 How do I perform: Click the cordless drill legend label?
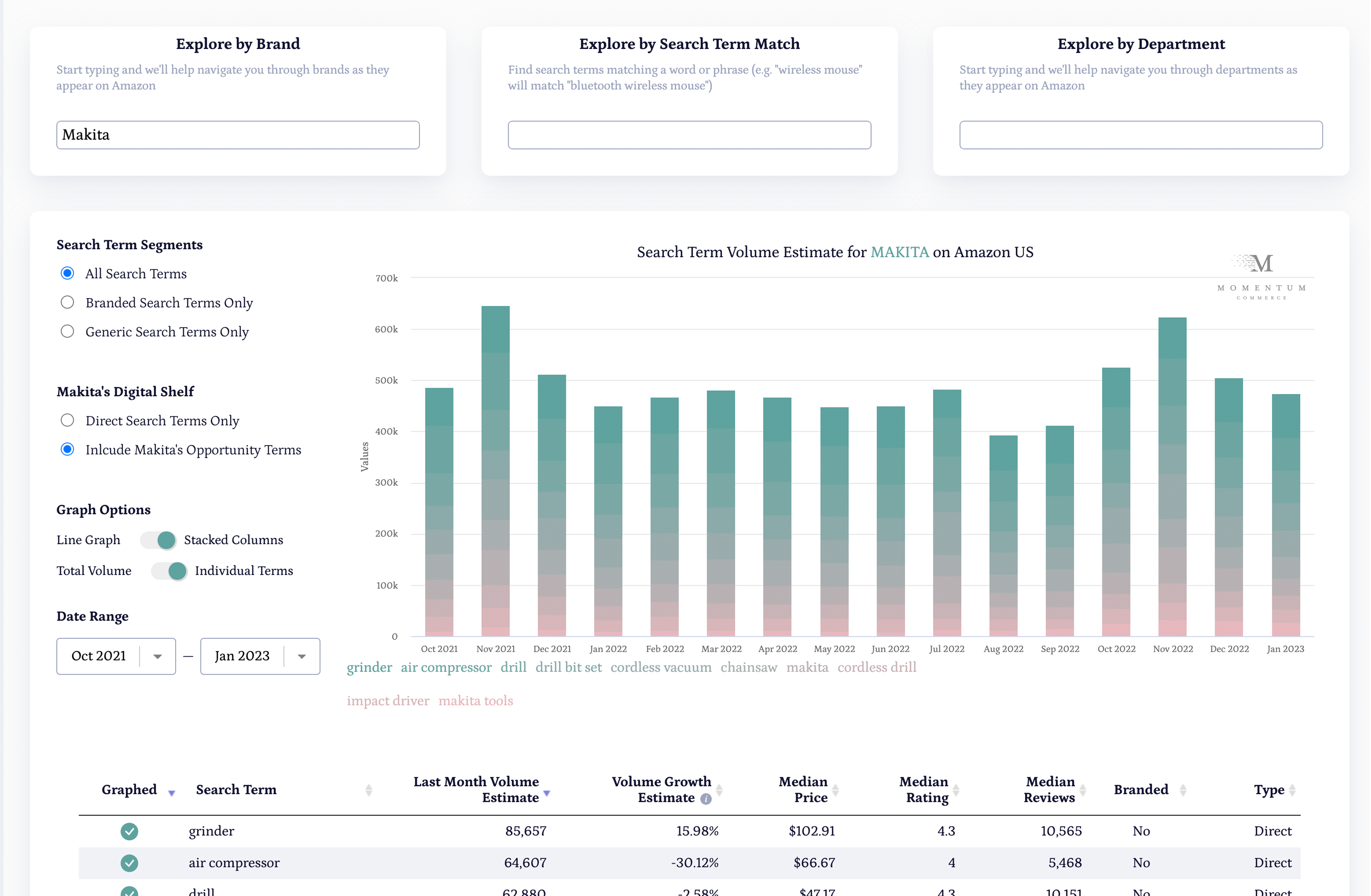click(877, 667)
